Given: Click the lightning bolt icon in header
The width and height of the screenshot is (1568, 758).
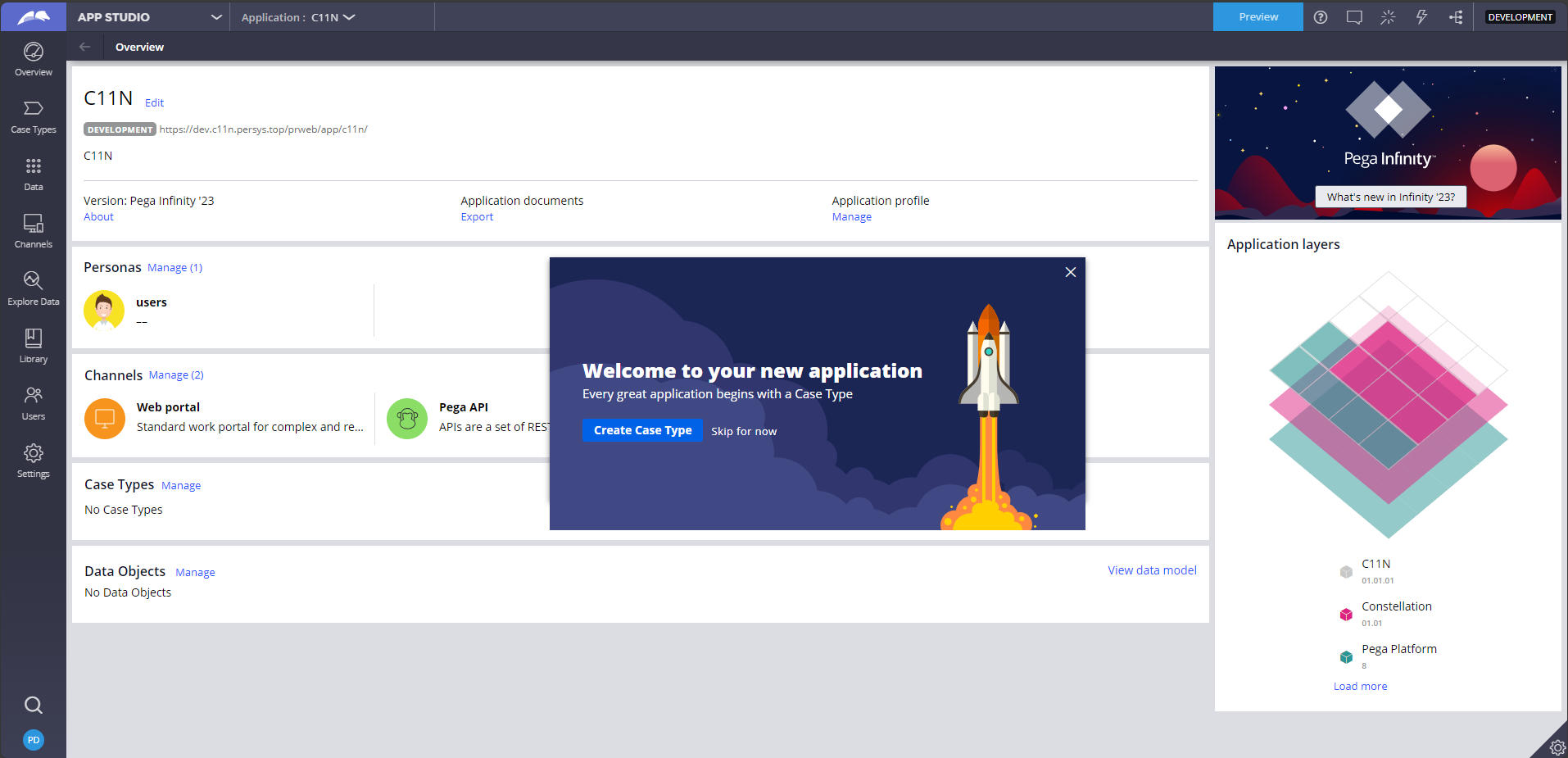Looking at the screenshot, I should [x=1421, y=17].
